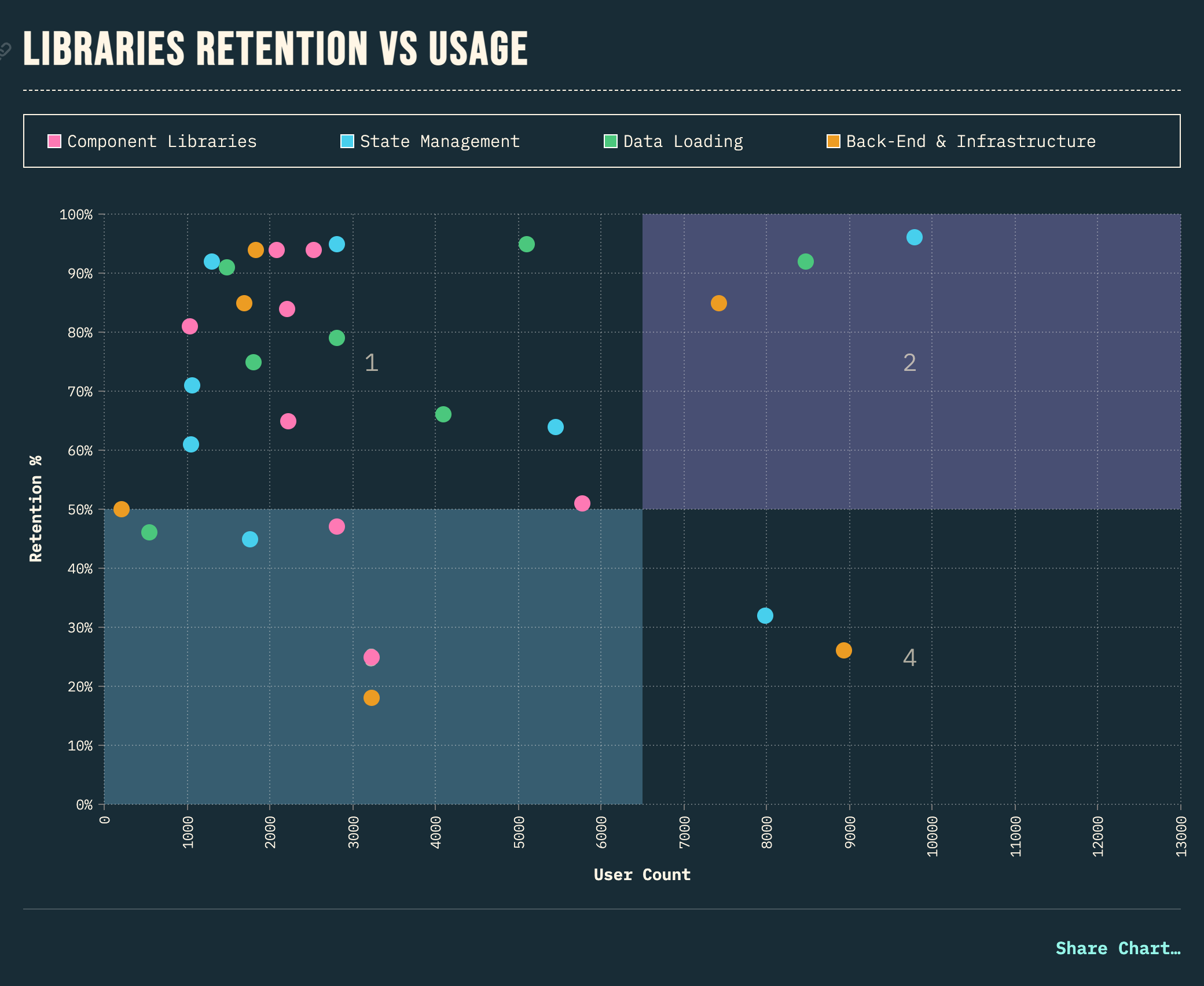
Task: Open the Share Chart… link
Action: 1117,948
